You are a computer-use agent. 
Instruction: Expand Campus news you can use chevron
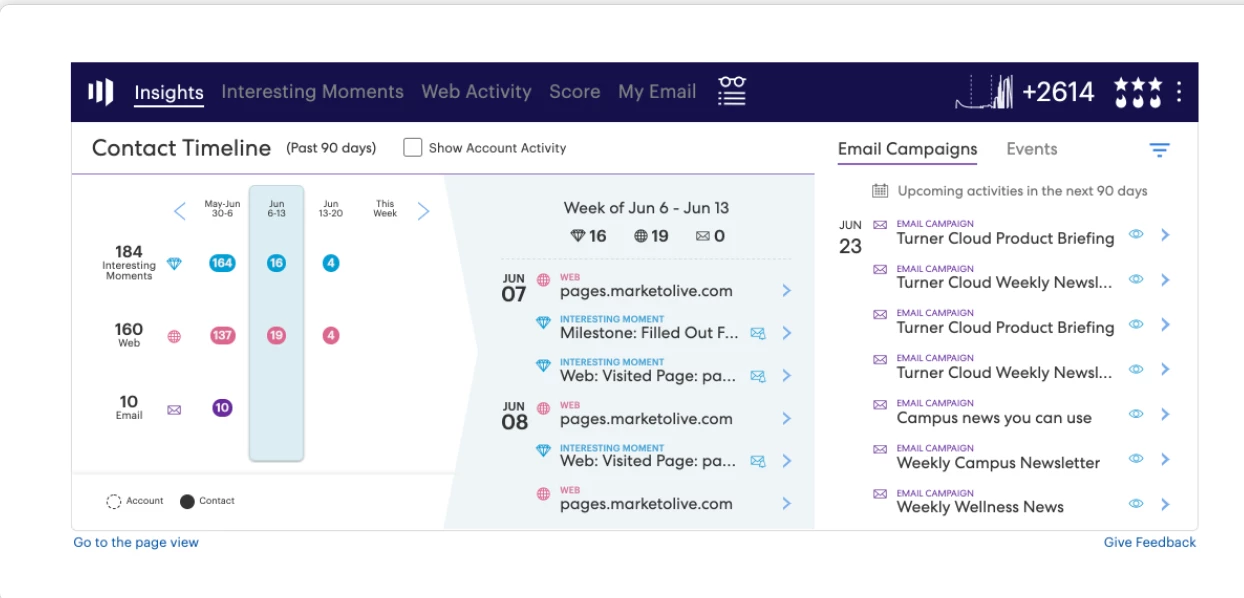click(1165, 414)
